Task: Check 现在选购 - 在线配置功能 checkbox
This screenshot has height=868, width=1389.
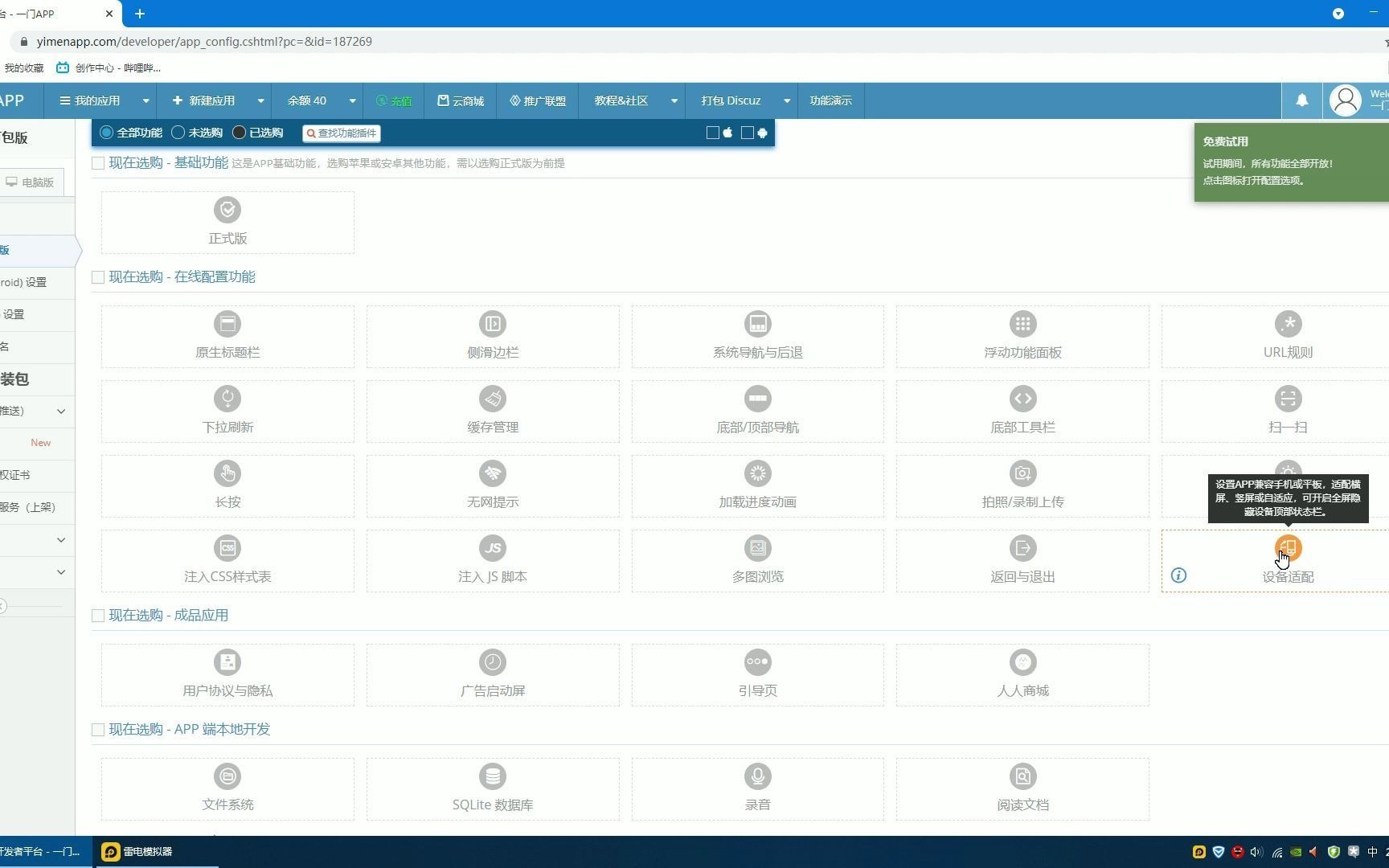Action: tap(98, 277)
